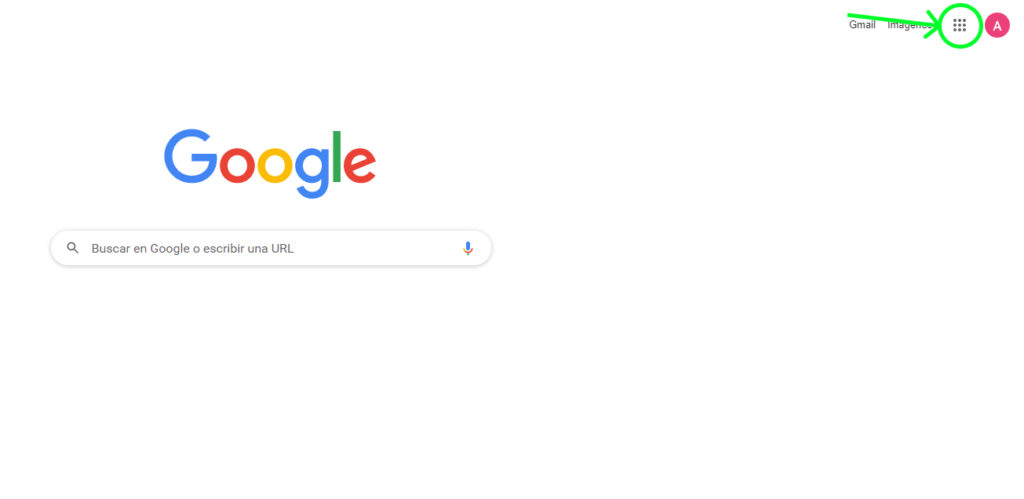1024x499 pixels.
Task: Click the first red letter o in the logo
Action: pos(237,165)
